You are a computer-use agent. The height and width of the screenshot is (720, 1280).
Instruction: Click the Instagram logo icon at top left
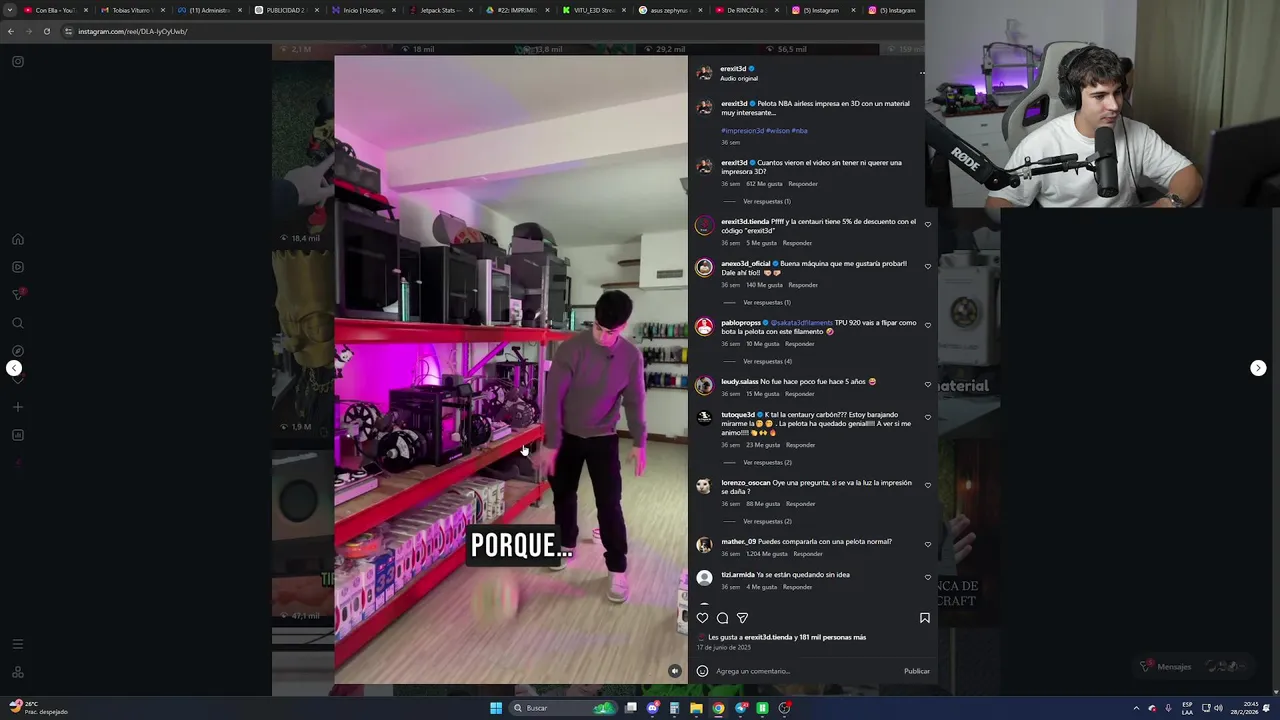pyautogui.click(x=17, y=62)
